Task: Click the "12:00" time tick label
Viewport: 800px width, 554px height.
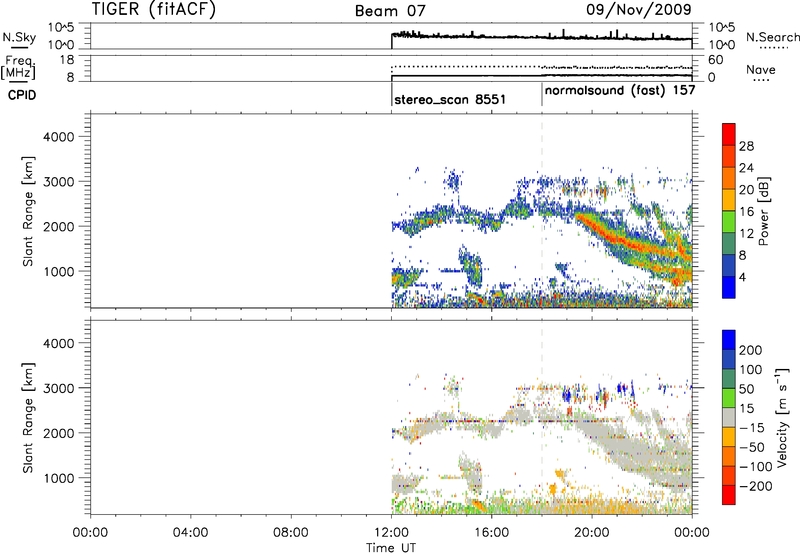Action: point(391,533)
